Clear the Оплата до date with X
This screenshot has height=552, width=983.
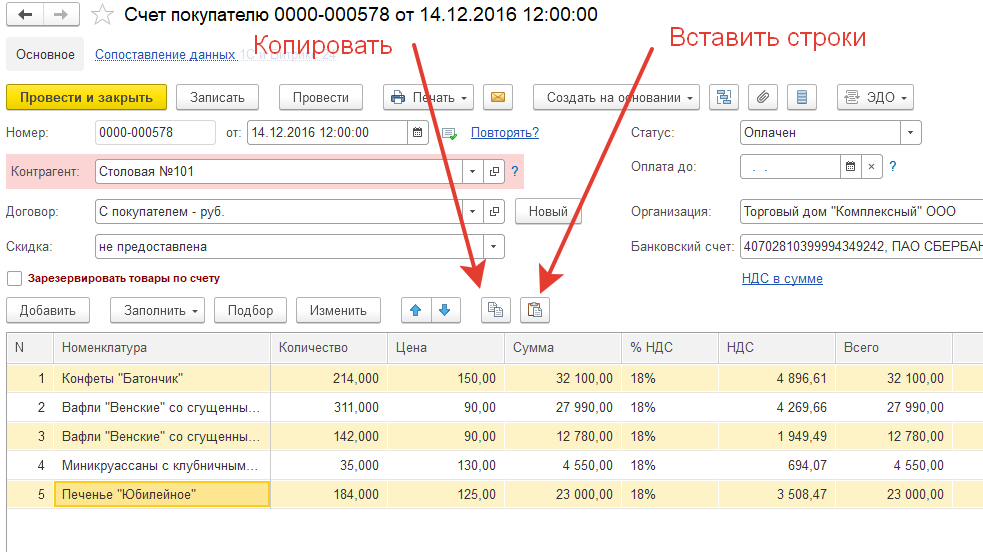[x=871, y=167]
